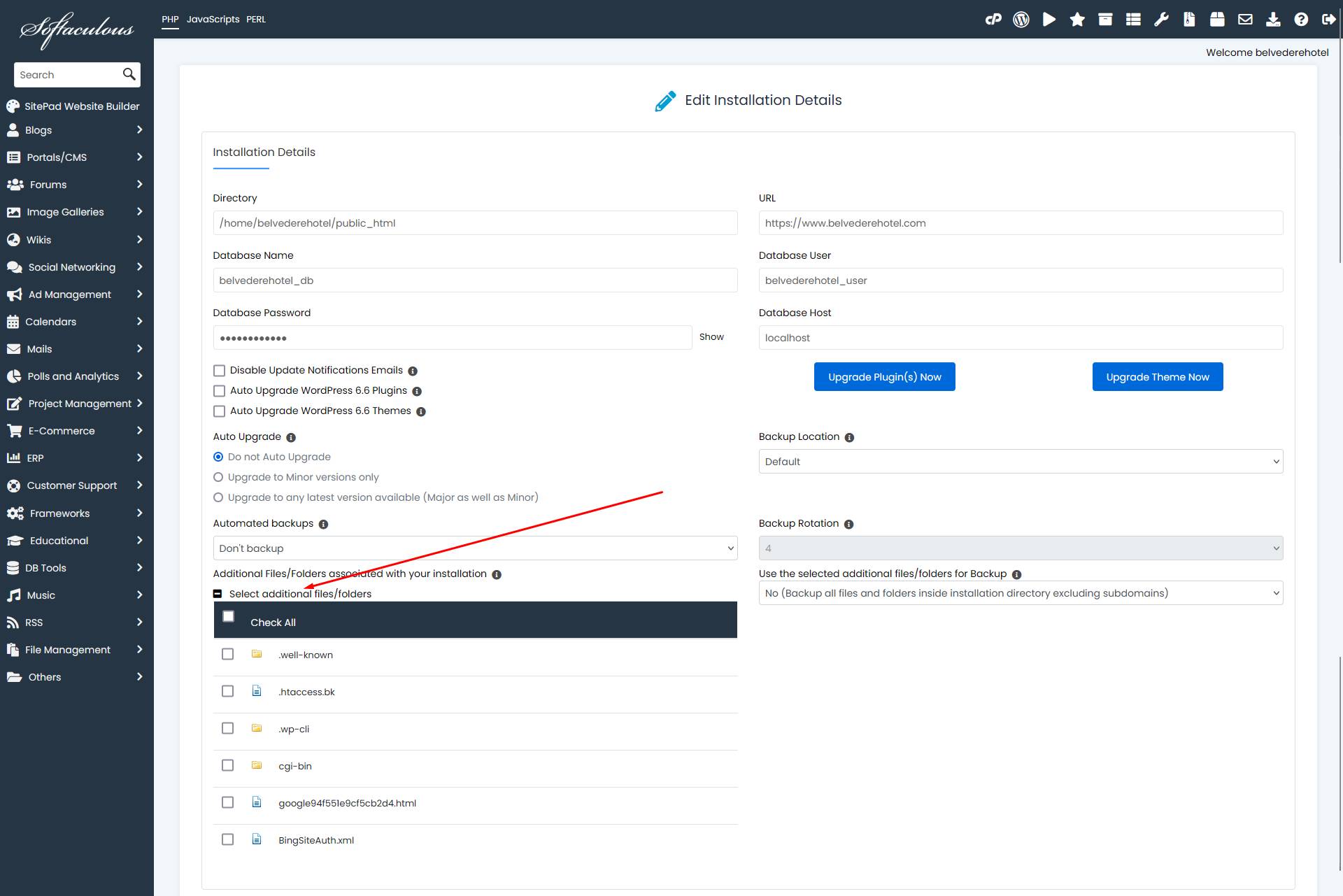Open the wrench settings icon
1343x896 pixels.
coord(1161,20)
